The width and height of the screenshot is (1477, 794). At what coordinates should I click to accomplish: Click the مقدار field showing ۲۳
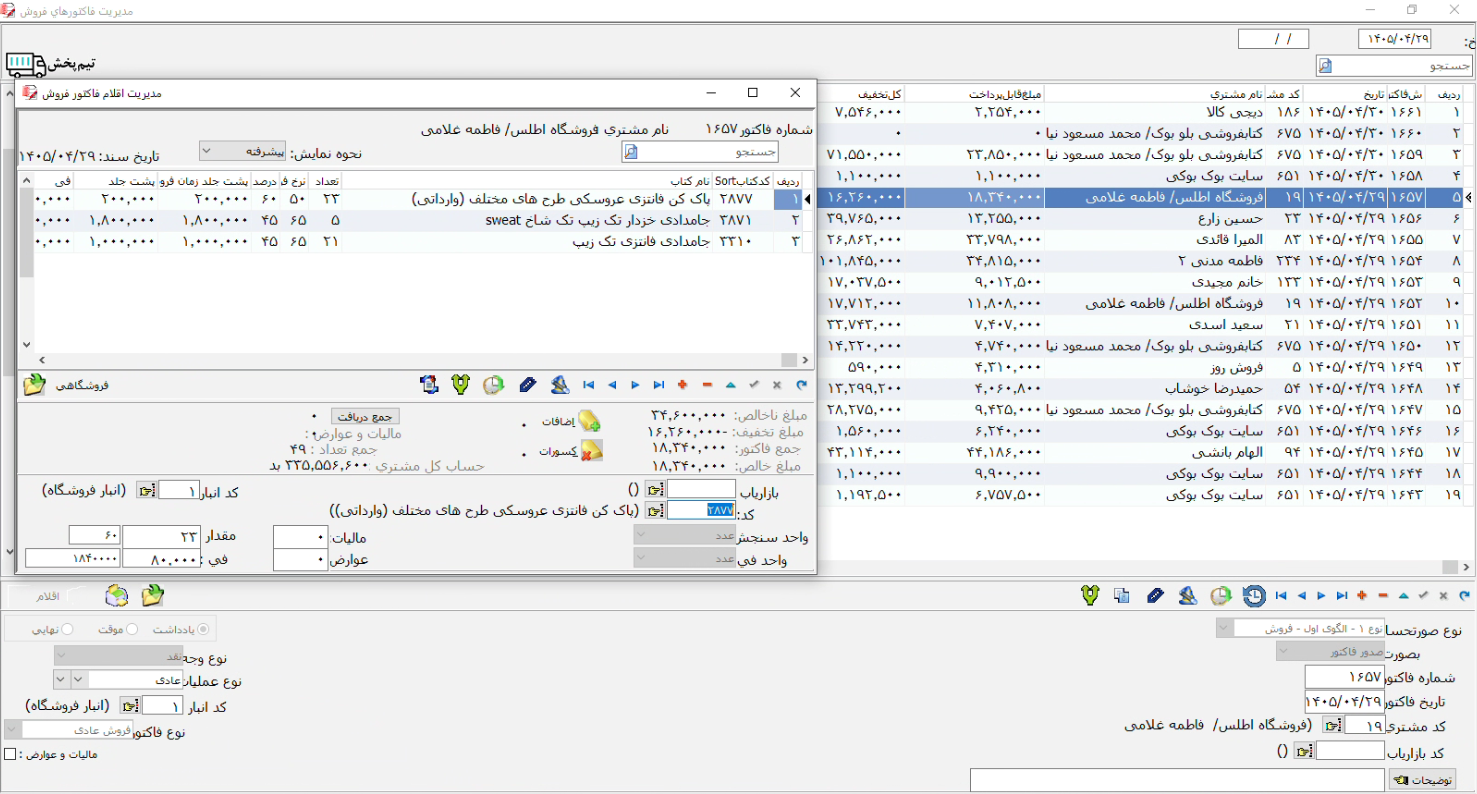tap(162, 536)
